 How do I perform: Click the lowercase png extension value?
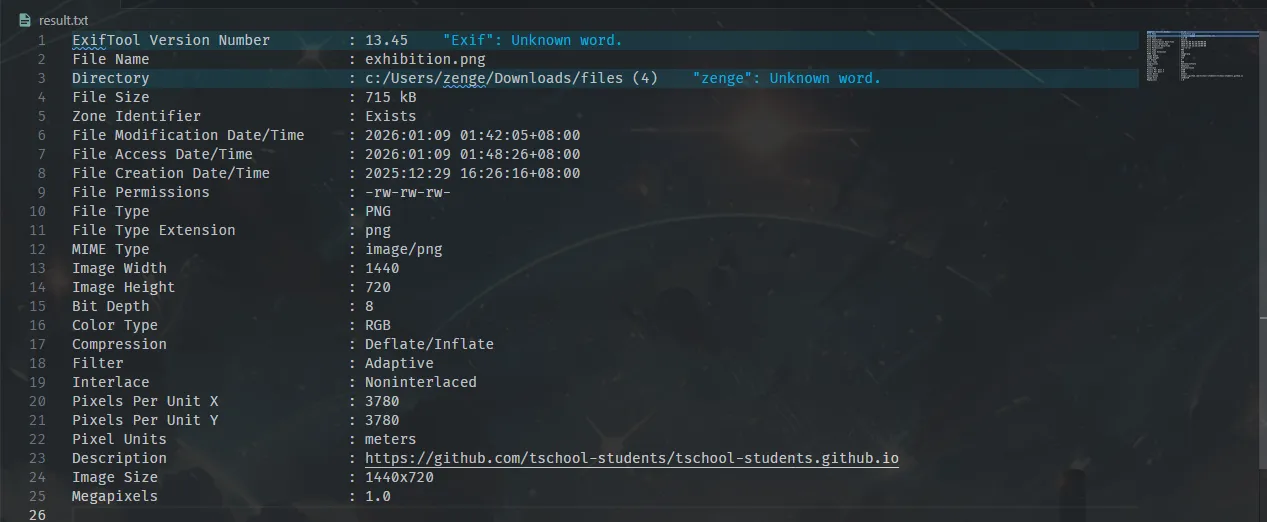pyautogui.click(x=378, y=230)
